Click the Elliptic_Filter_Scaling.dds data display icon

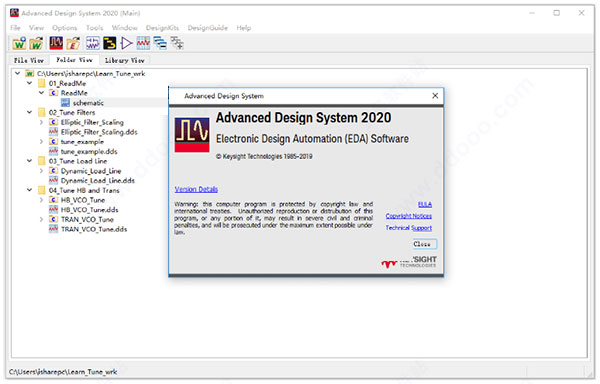pos(54,132)
